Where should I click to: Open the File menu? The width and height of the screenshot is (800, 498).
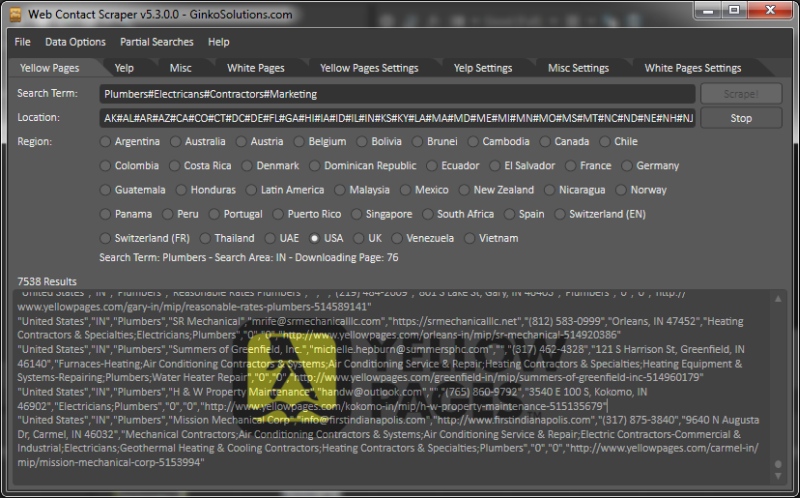[22, 42]
